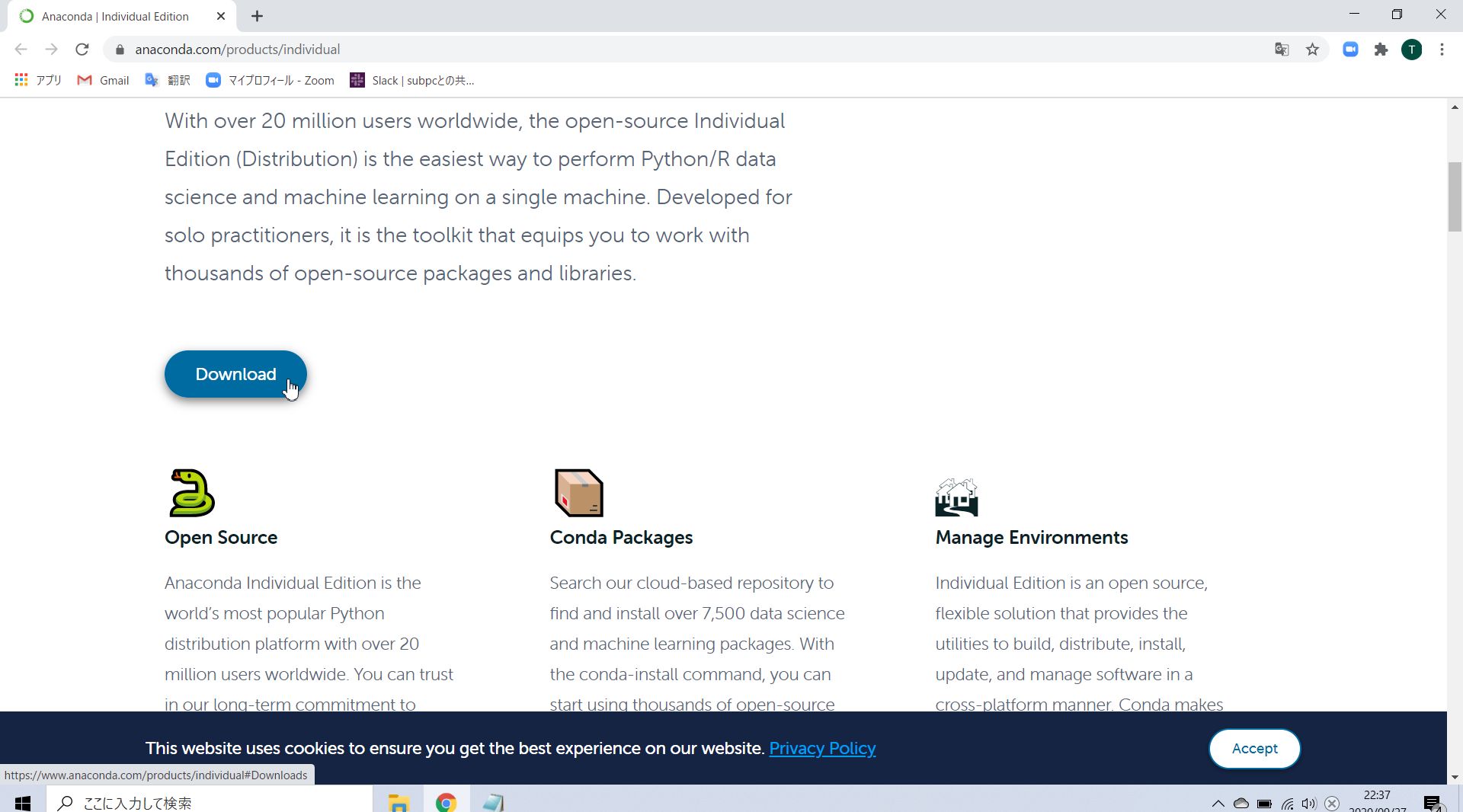Screen dimensions: 1463x812
Task: Bookmark this page with the star icon
Action: (1312, 50)
